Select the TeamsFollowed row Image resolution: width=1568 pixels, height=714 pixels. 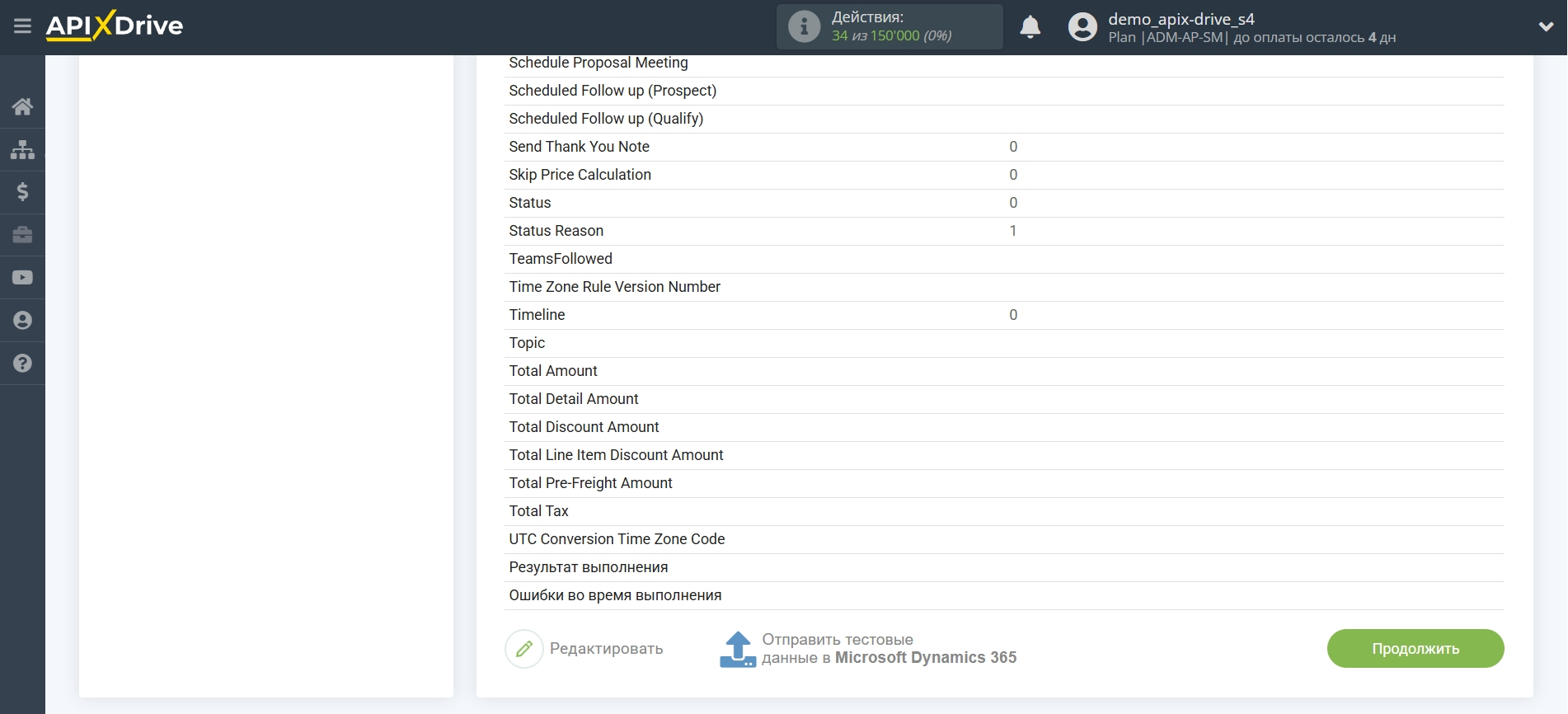click(1004, 260)
